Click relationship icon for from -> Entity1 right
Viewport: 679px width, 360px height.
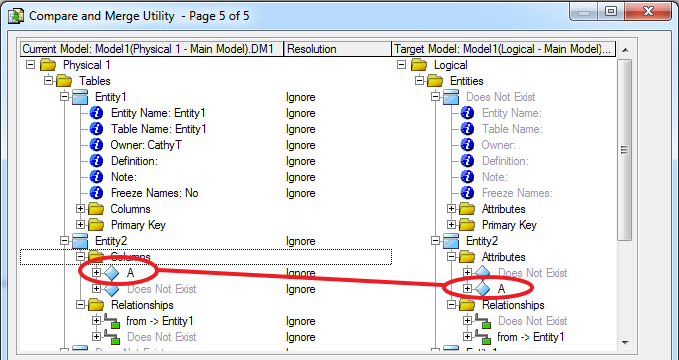tap(483, 337)
